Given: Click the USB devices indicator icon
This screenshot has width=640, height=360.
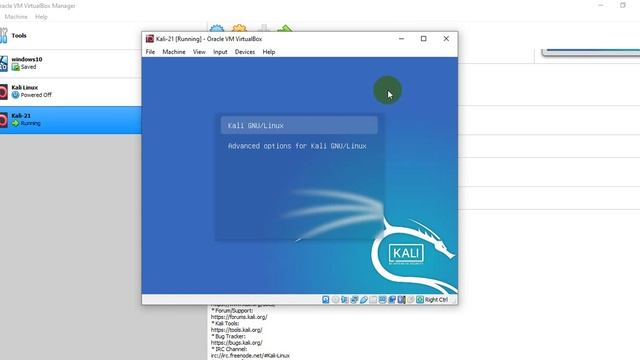Looking at the screenshot, I should 364,300.
